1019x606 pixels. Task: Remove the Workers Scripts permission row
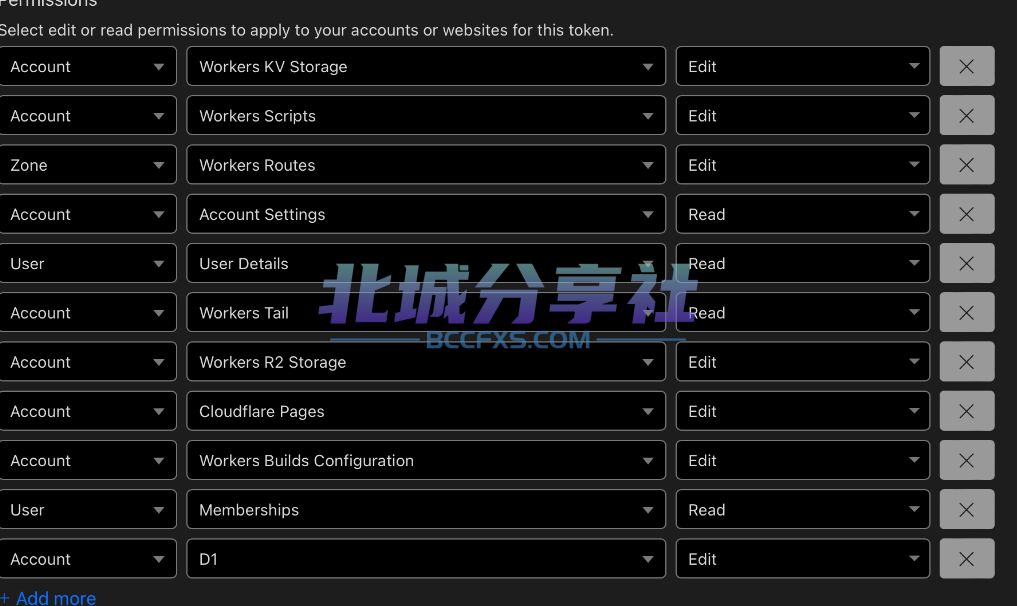click(966, 116)
